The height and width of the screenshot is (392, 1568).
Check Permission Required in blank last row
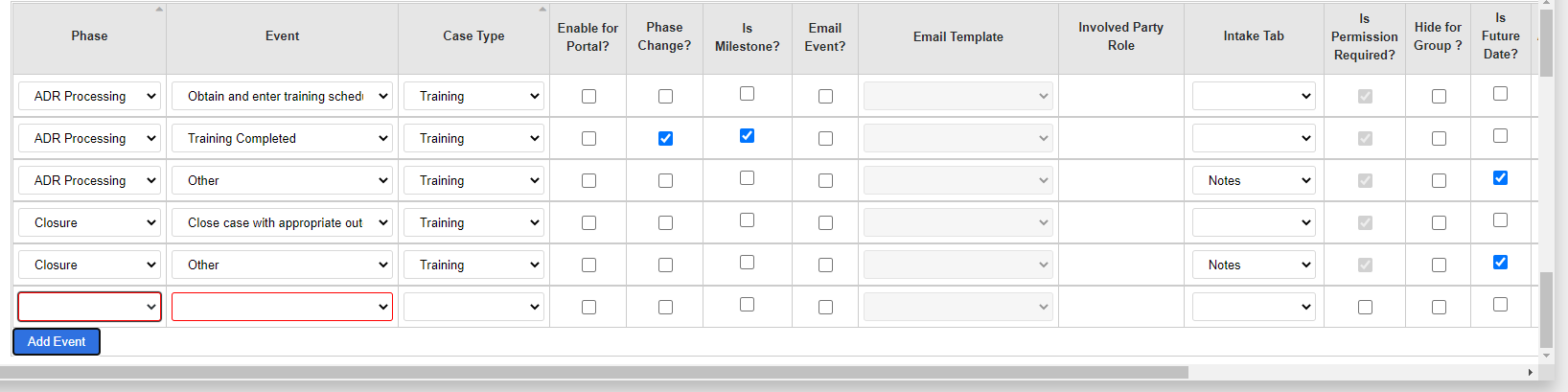[x=1365, y=307]
